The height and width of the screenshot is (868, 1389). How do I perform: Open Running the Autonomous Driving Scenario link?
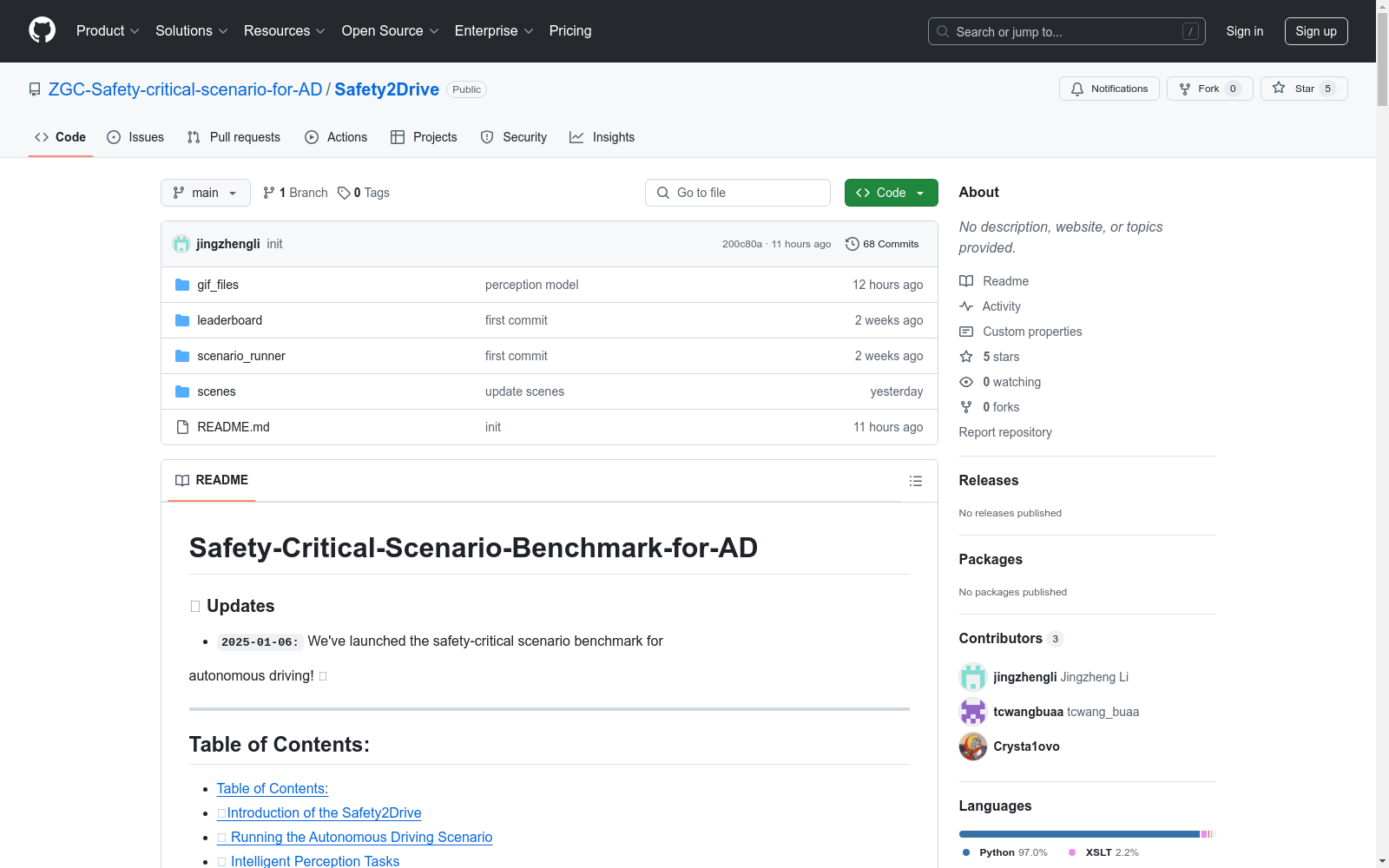[x=355, y=837]
